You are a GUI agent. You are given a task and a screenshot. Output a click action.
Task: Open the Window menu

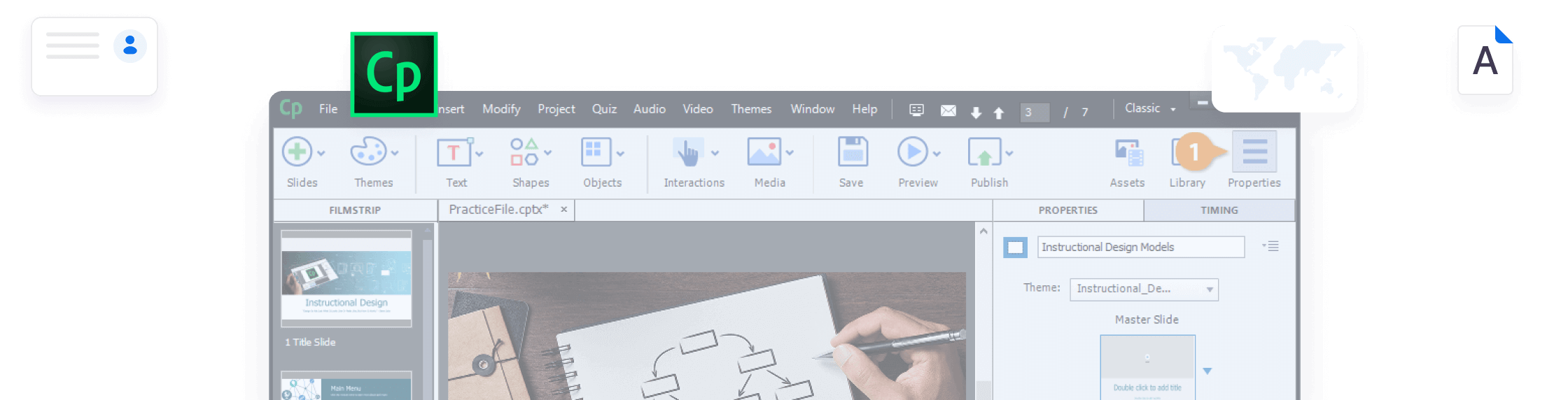click(x=813, y=109)
